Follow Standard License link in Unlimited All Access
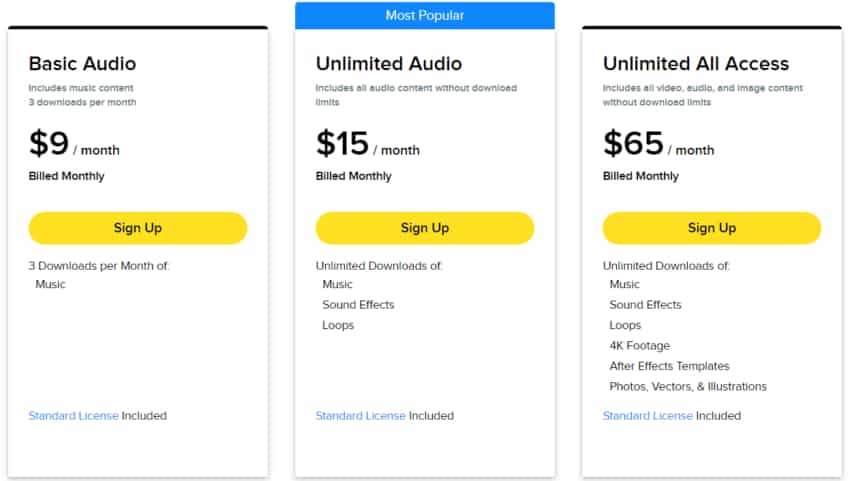This screenshot has height=481, width=850. pyautogui.click(x=647, y=416)
